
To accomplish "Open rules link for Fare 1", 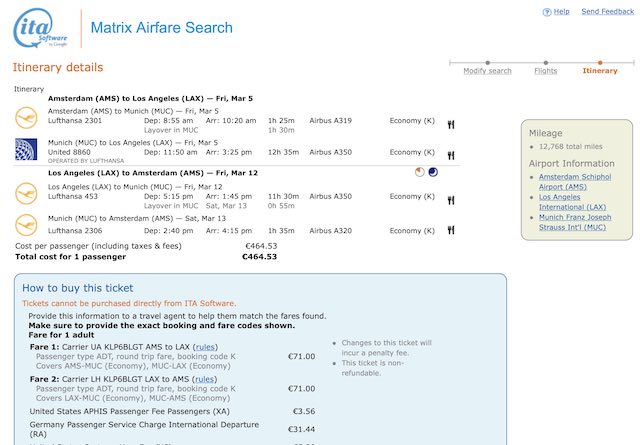I will pyautogui.click(x=205, y=347).
